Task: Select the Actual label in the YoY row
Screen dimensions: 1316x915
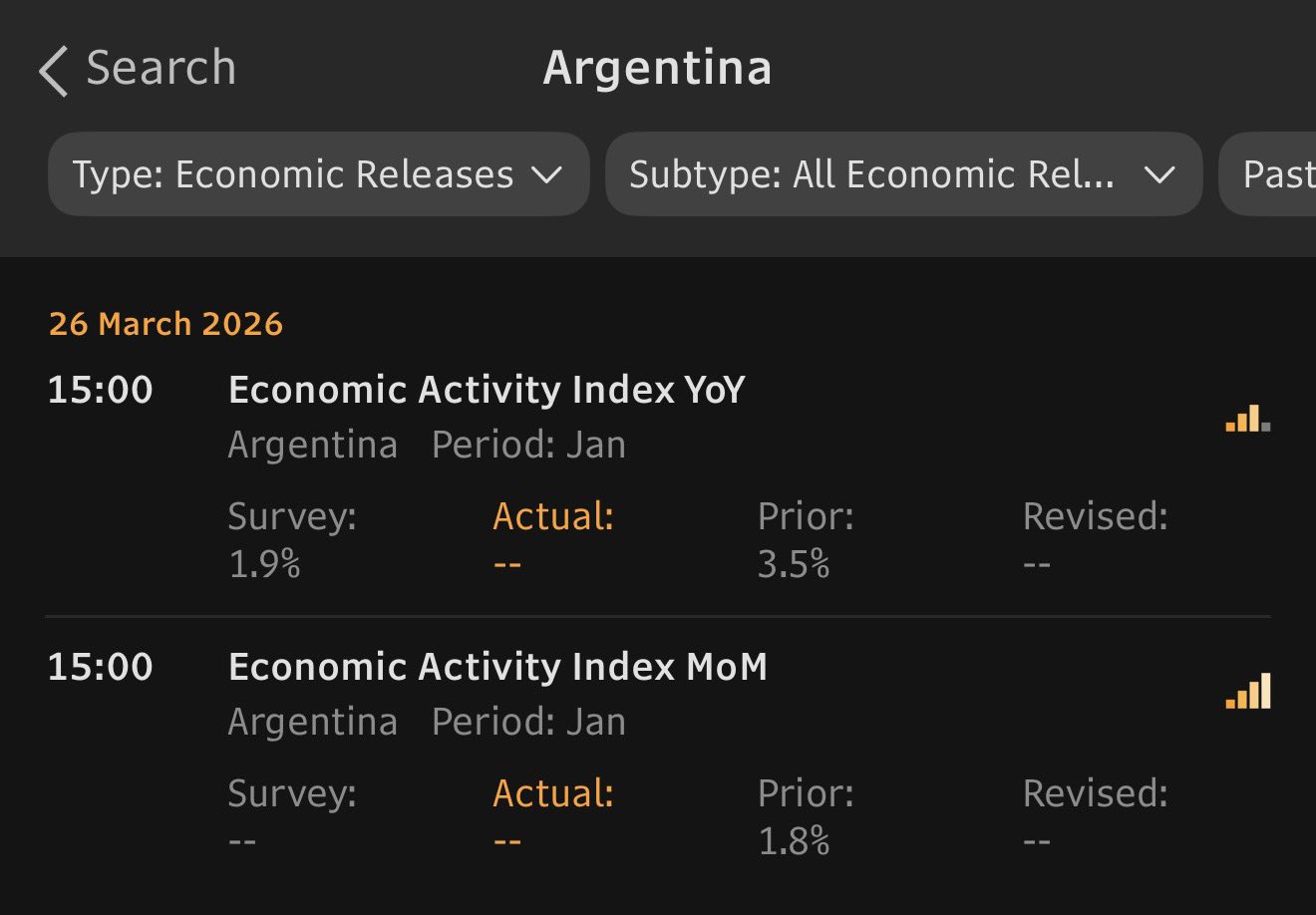Action: click(x=553, y=516)
